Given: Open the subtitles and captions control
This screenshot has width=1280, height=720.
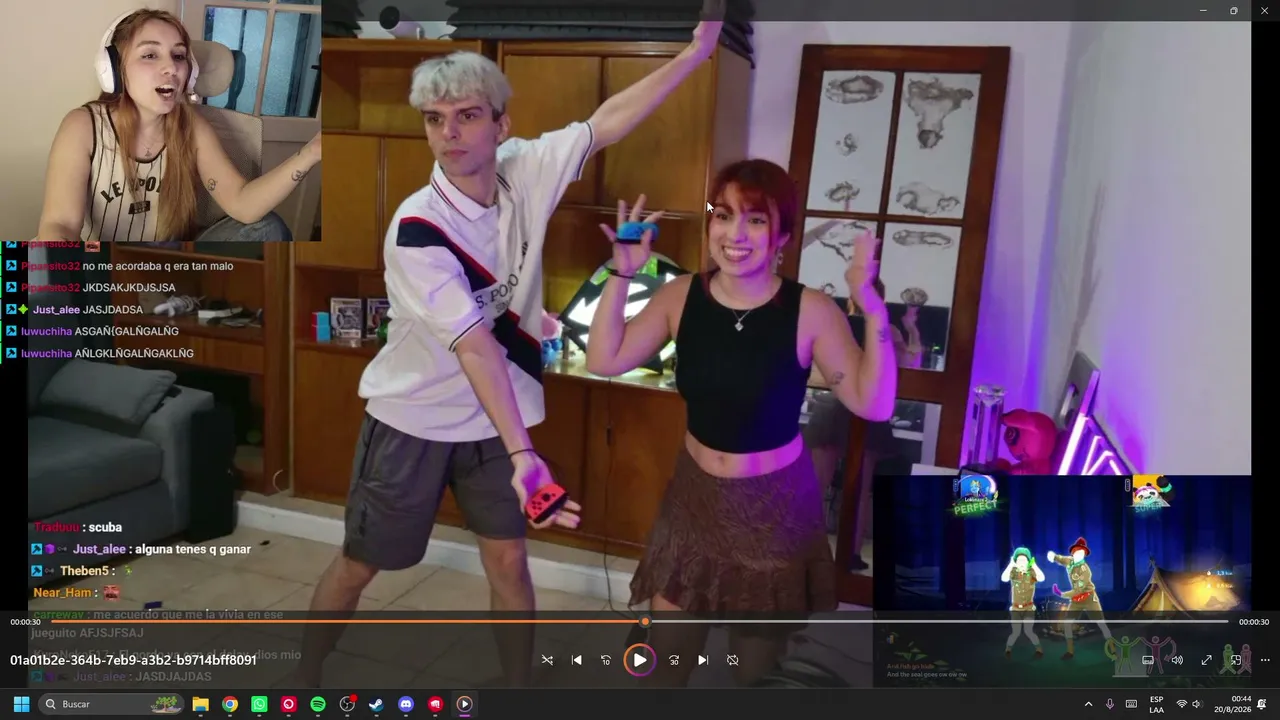Looking at the screenshot, I should tap(1148, 660).
